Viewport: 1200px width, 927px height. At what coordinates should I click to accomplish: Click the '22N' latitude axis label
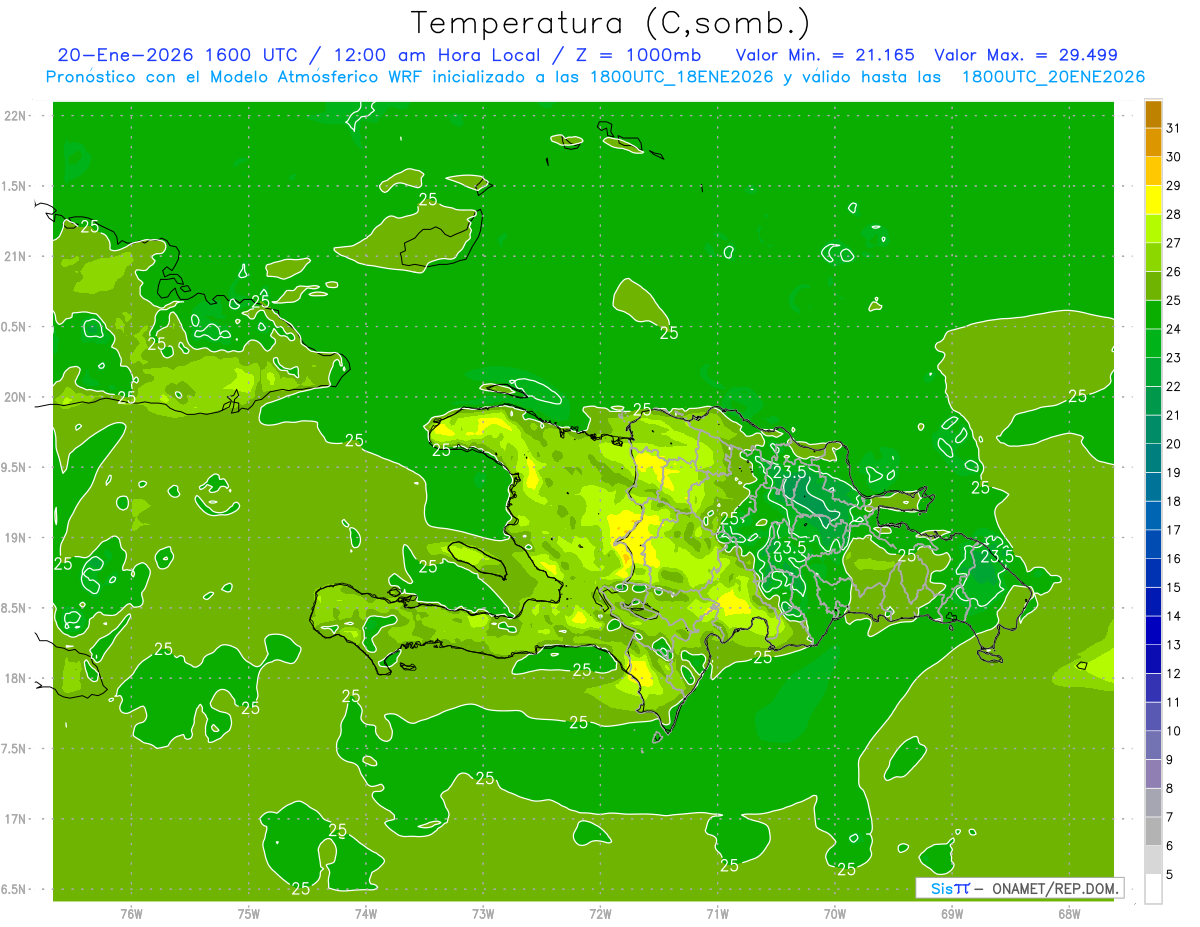point(16,116)
